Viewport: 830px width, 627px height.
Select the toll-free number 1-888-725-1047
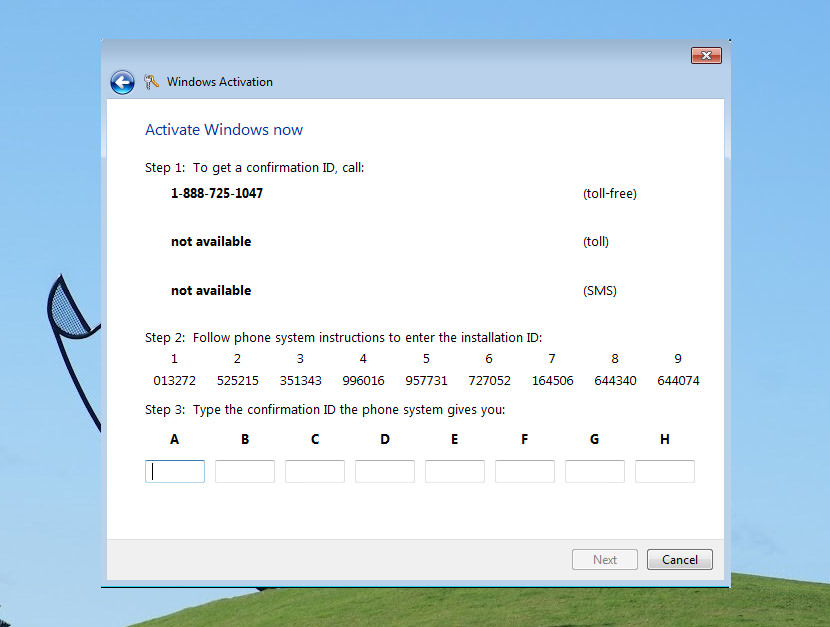(217, 194)
